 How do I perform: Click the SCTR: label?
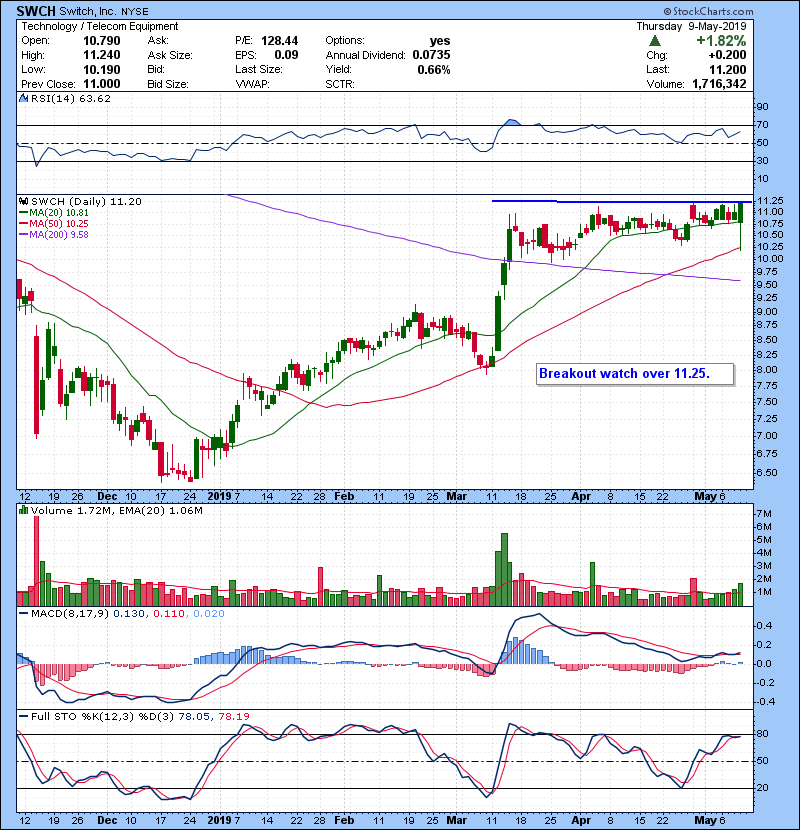click(340, 84)
